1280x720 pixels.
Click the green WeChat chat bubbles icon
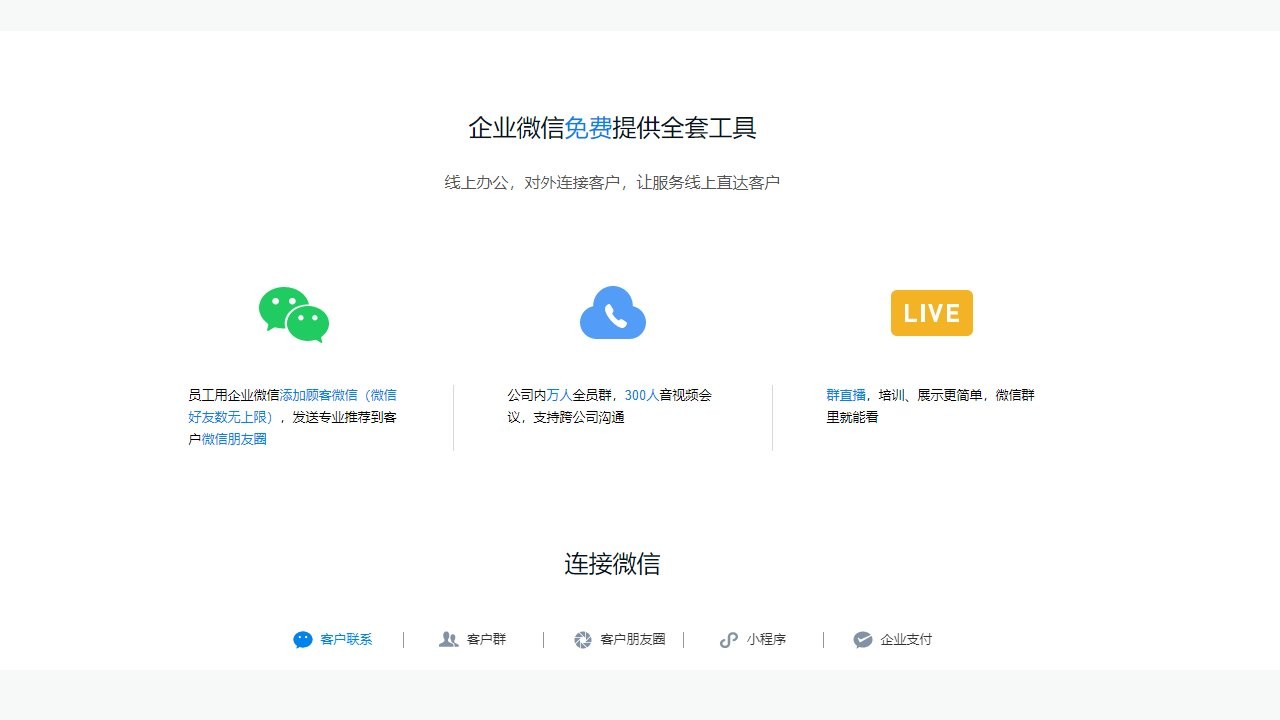(x=293, y=312)
